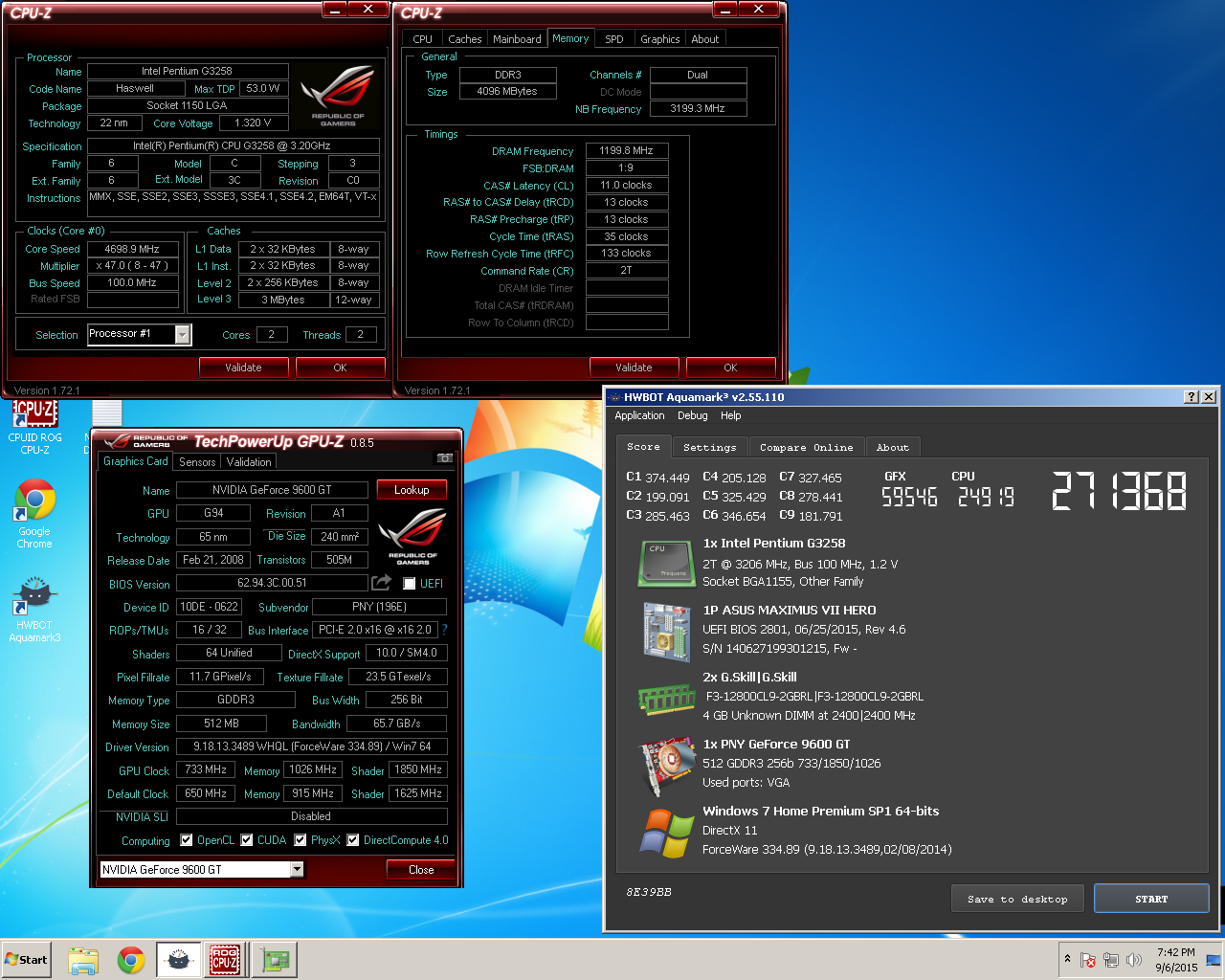Click the Aquamark help question mark title button
Image resolution: width=1225 pixels, height=980 pixels.
click(1192, 397)
